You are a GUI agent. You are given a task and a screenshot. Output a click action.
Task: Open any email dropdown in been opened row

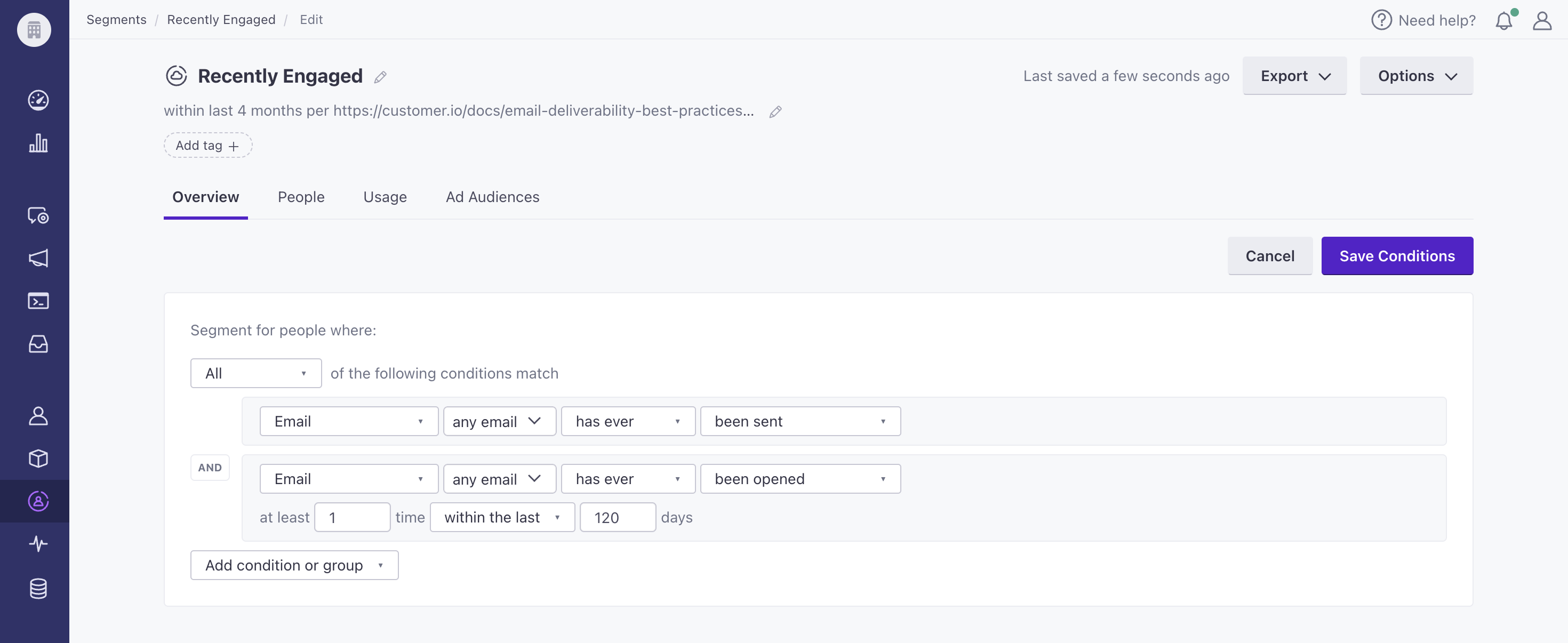tap(499, 479)
